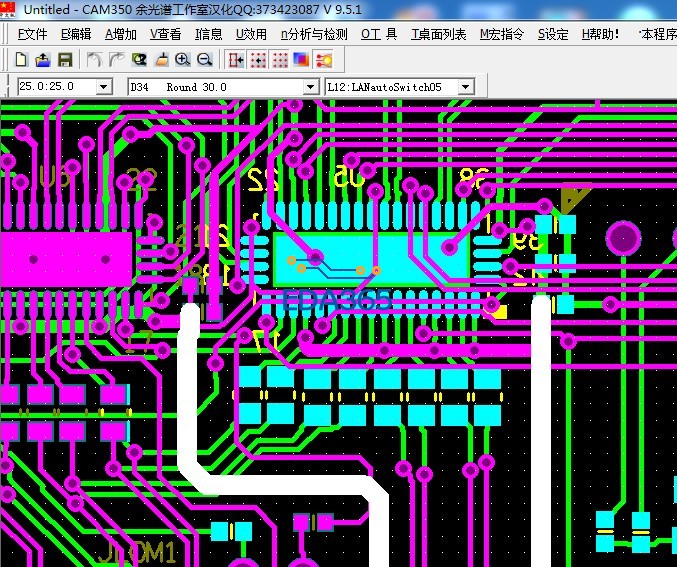Toggle grid snap mode
The width and height of the screenshot is (677, 567).
[x=258, y=60]
